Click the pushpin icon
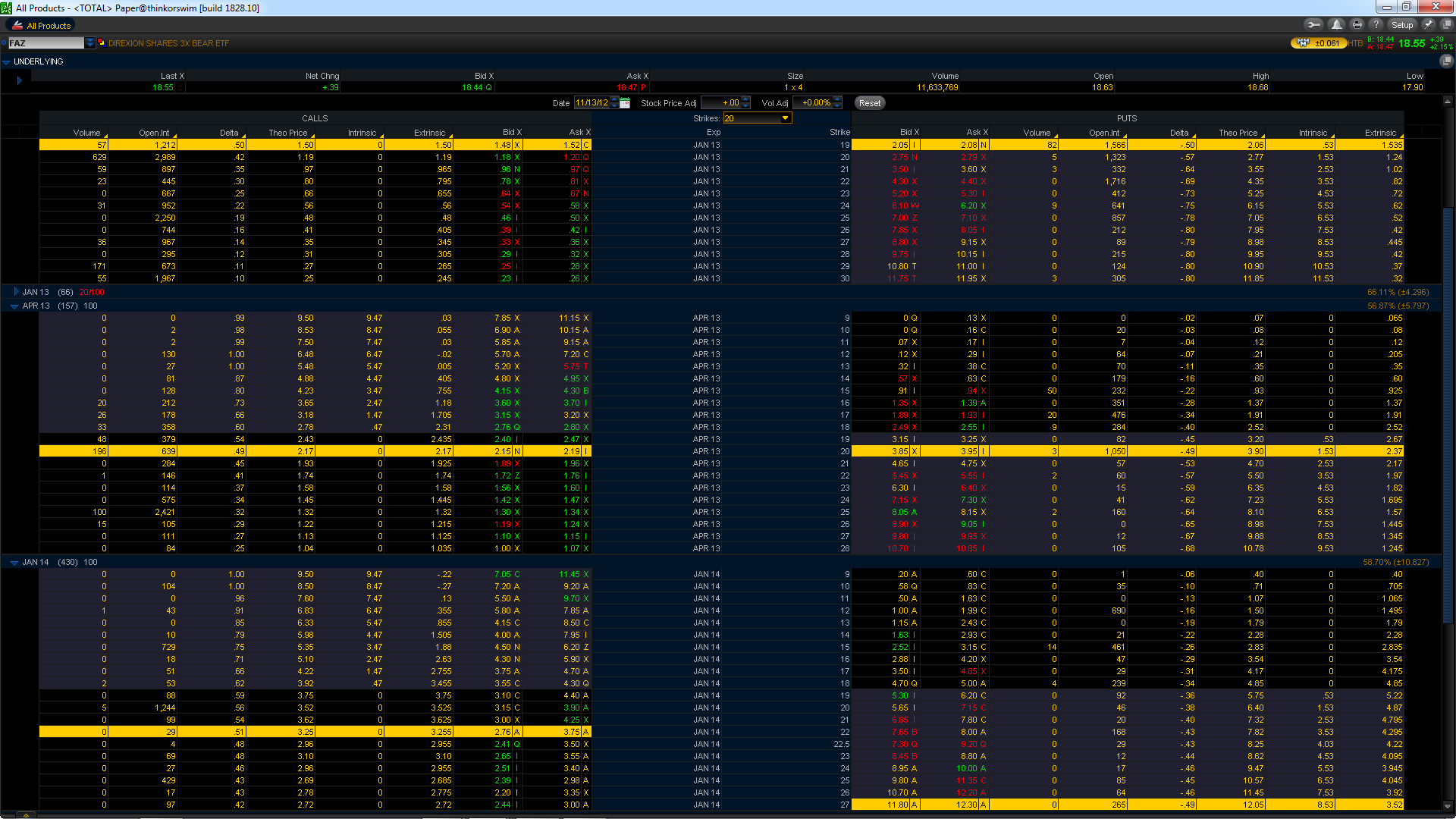Image resolution: width=1456 pixels, height=819 pixels. coord(1428,25)
